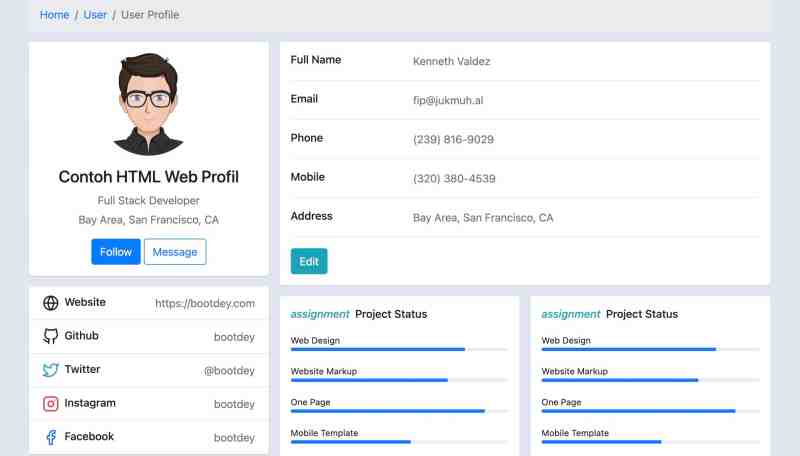800x456 pixels.
Task: Click Website Markup progress bar in left card
Action: (399, 380)
